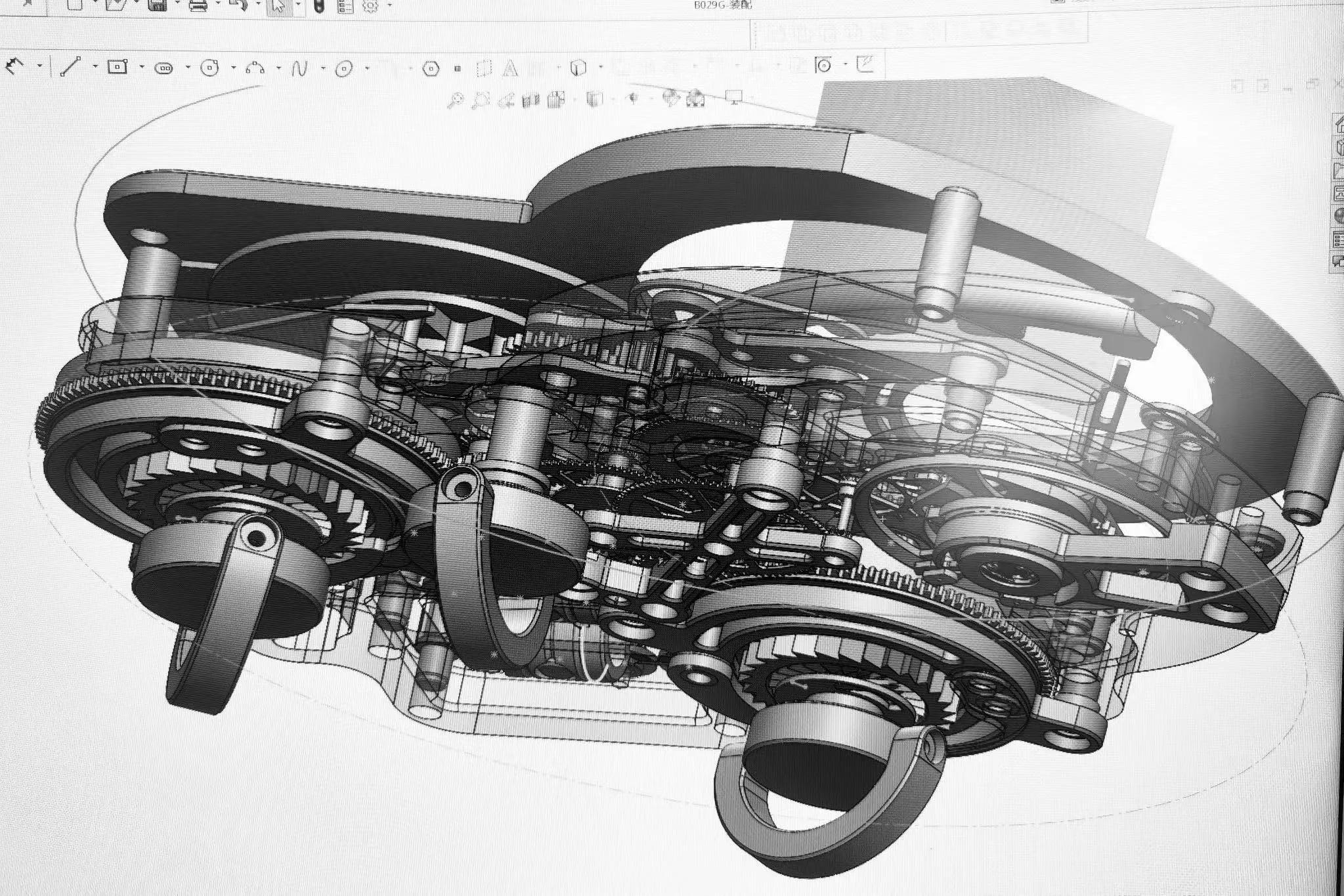This screenshot has width=1344, height=896.
Task: Click the Print toolbar button
Action: (197, 6)
